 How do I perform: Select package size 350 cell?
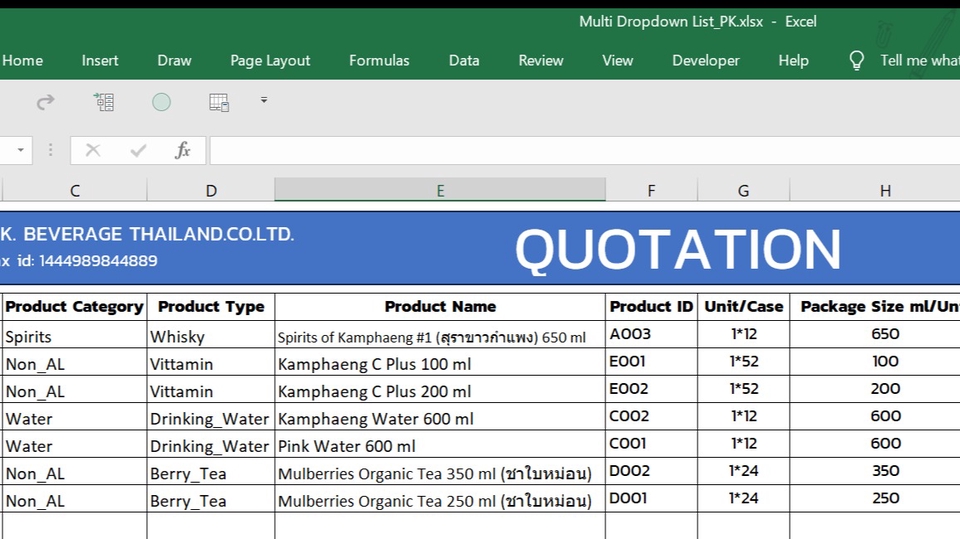pyautogui.click(x=875, y=472)
